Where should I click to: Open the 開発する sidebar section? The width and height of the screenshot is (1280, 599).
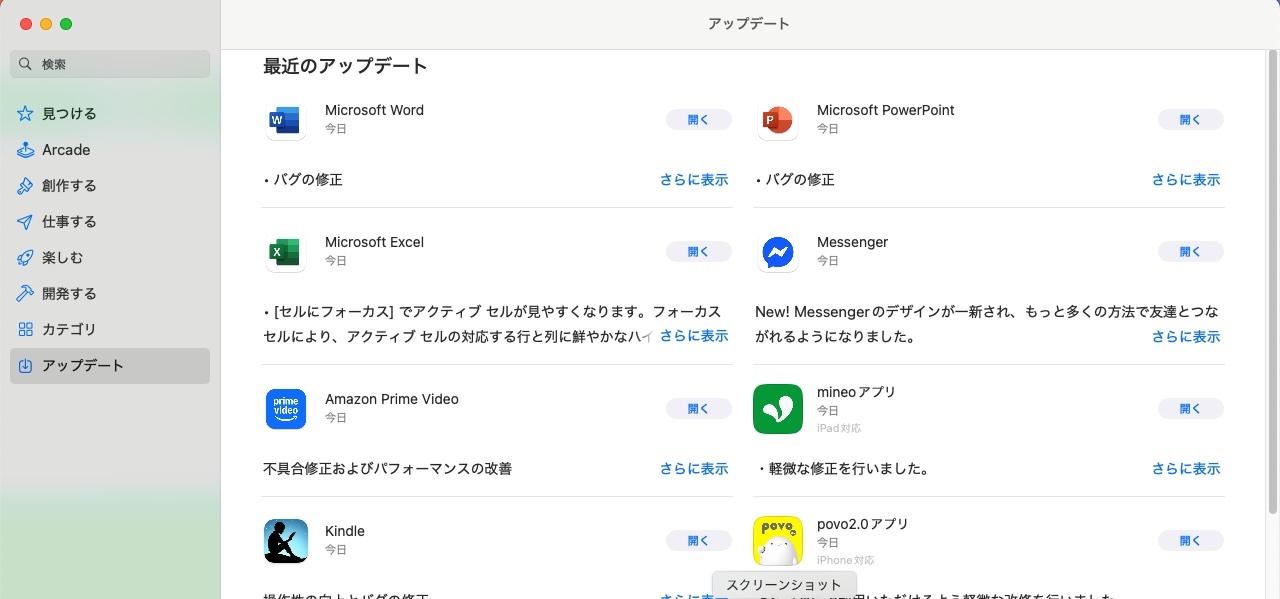point(69,293)
